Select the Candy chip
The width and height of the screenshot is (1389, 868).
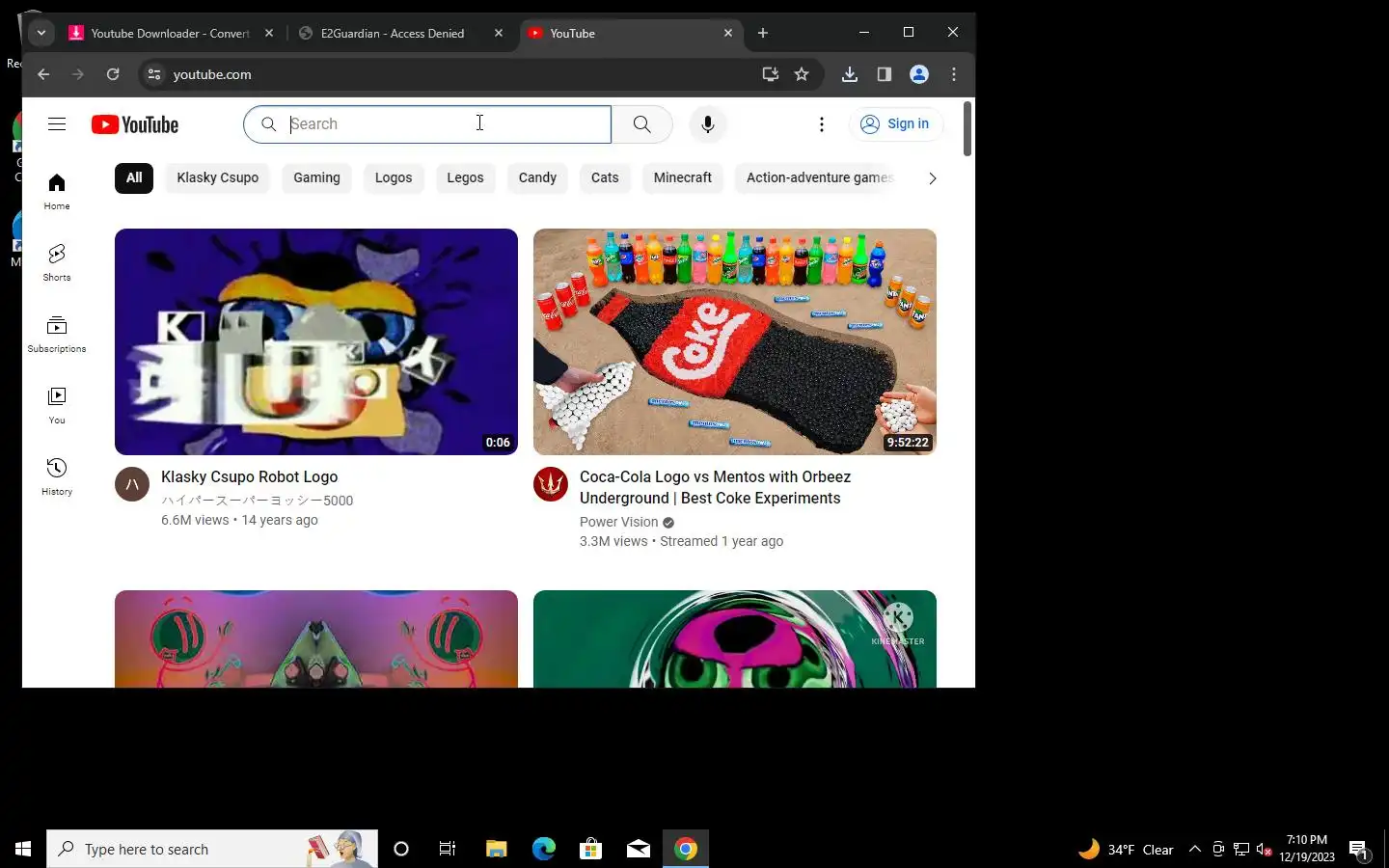click(537, 177)
